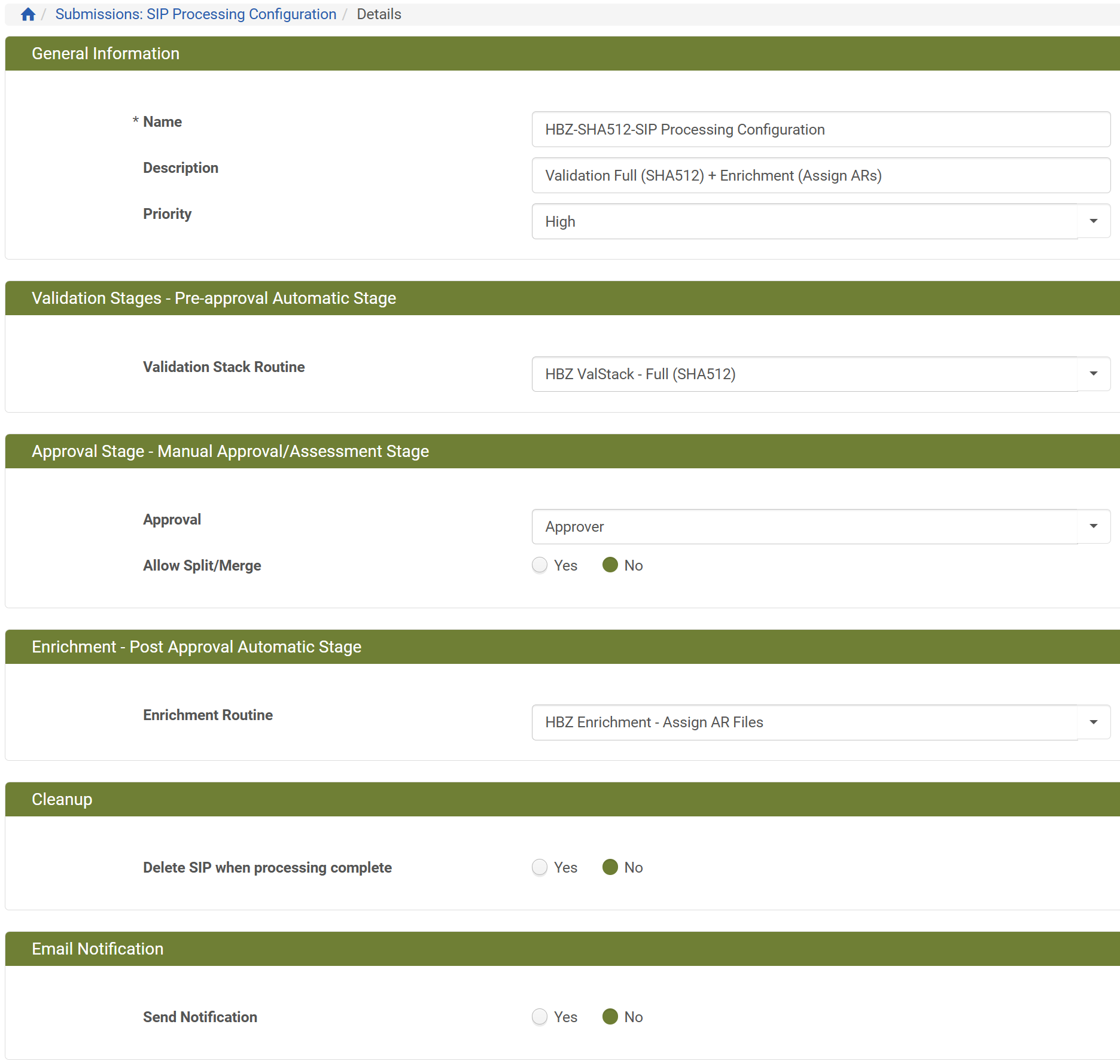Enable Delete SIP when processing complete
This screenshot has width=1120, height=1064.
540,867
